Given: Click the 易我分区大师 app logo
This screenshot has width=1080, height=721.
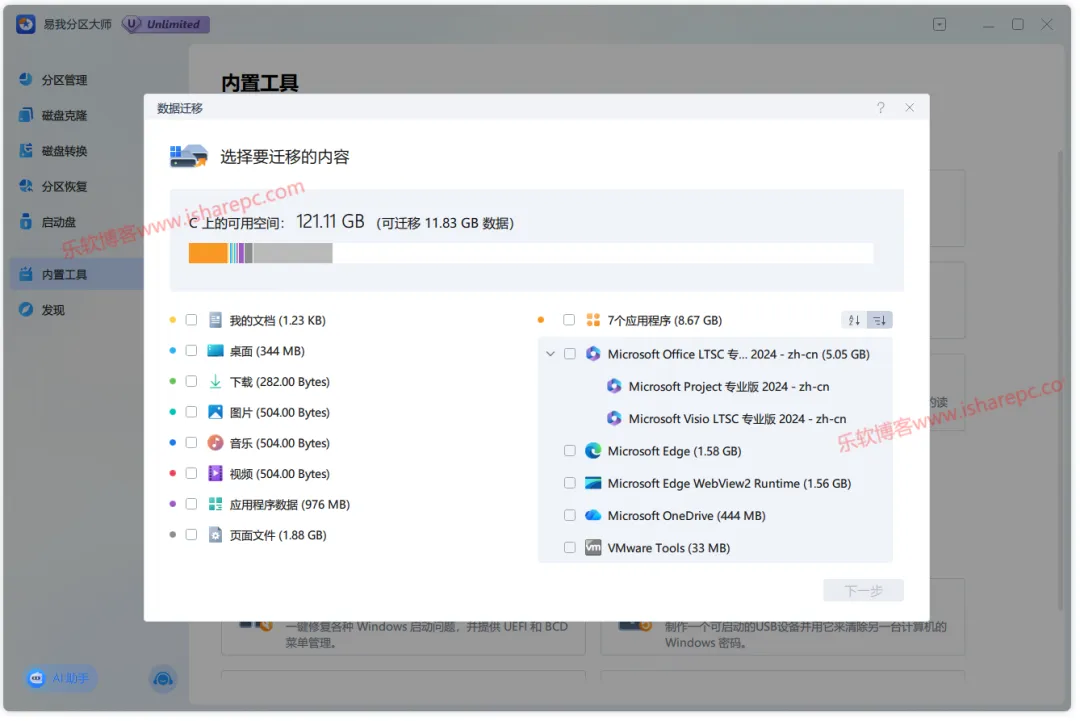Looking at the screenshot, I should coord(26,24).
